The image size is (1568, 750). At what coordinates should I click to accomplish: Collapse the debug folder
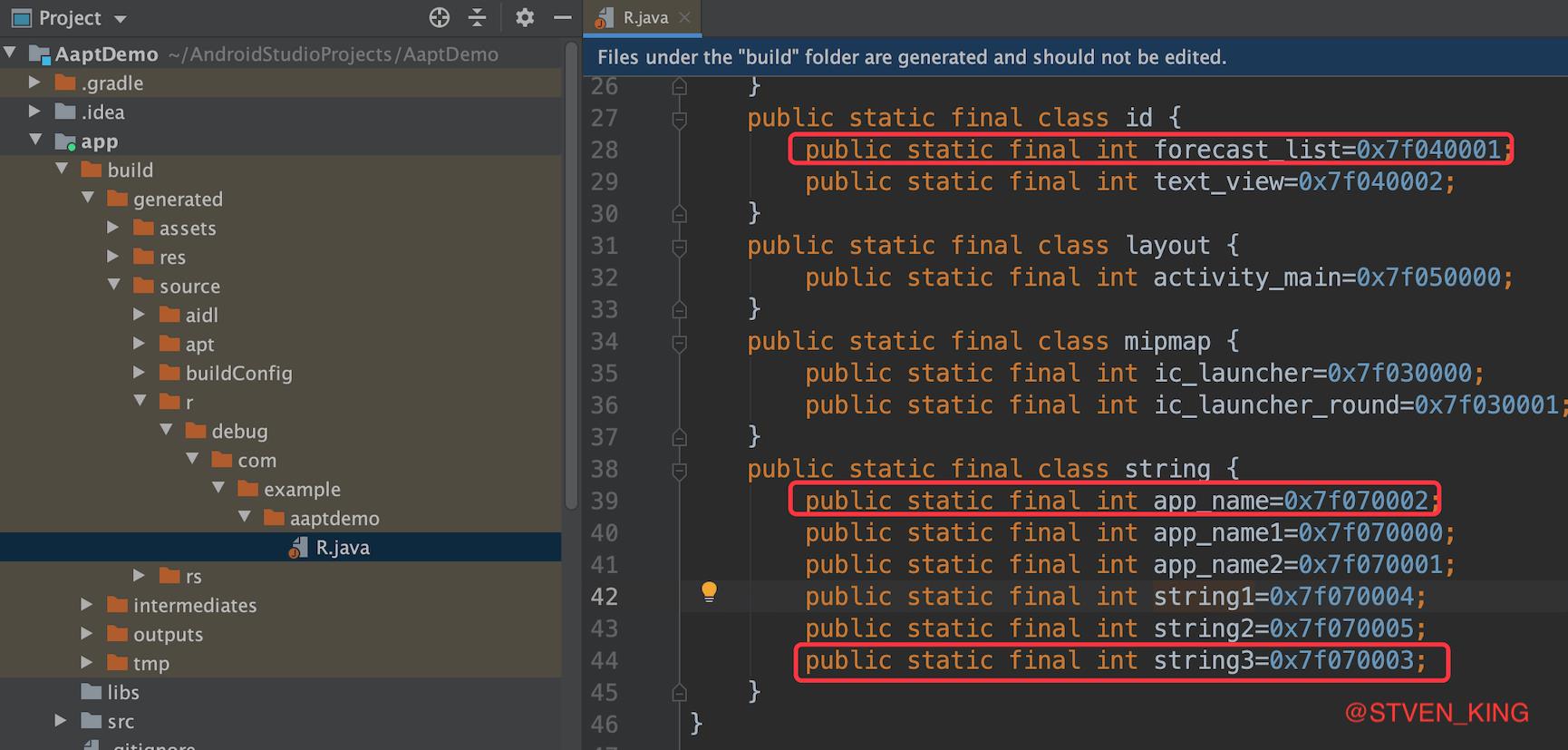click(167, 430)
